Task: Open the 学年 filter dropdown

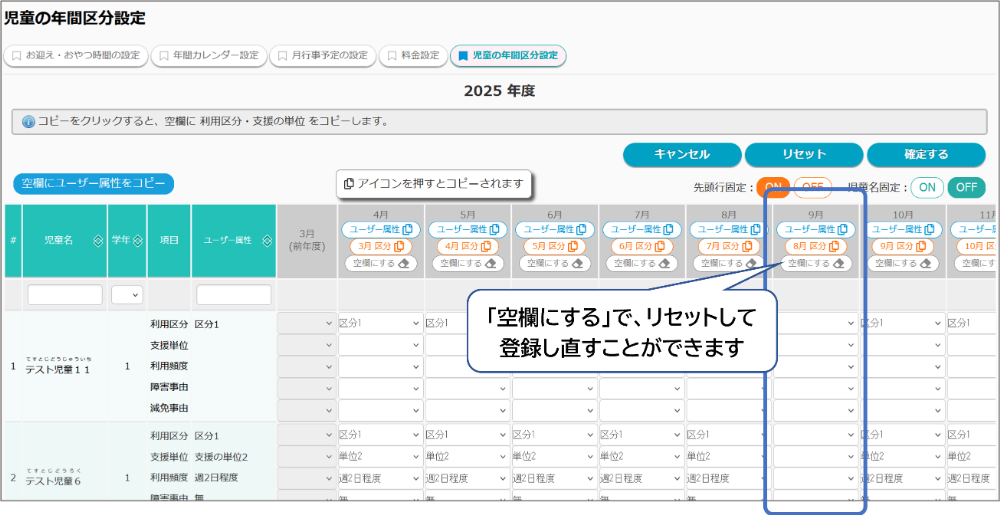Action: coord(127,295)
